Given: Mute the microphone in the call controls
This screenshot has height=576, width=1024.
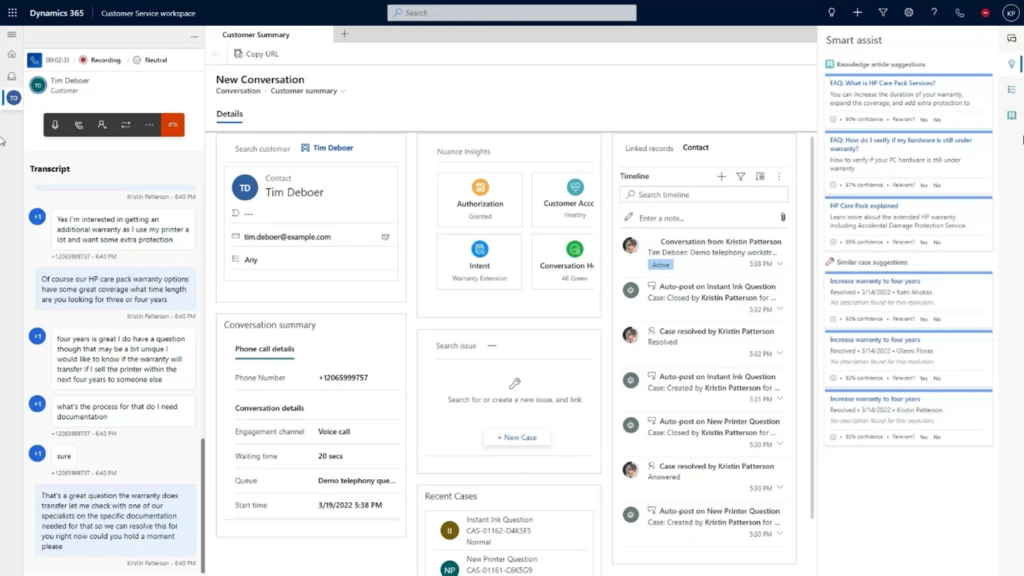Looking at the screenshot, I should point(56,125).
